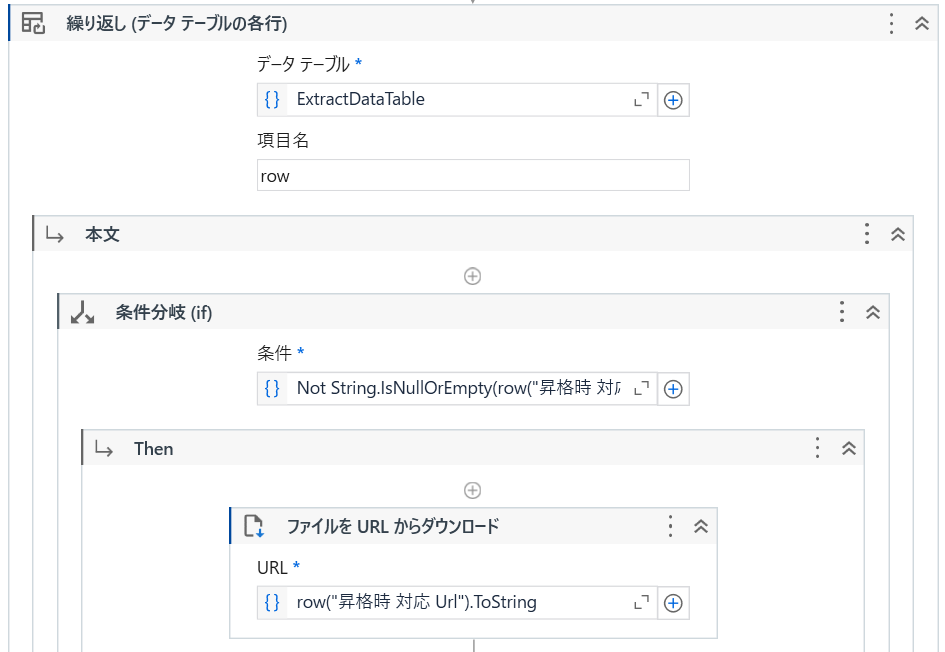Image resolution: width=945 pixels, height=652 pixels.
Task: Collapse the 本文 body section
Action: [x=897, y=234]
